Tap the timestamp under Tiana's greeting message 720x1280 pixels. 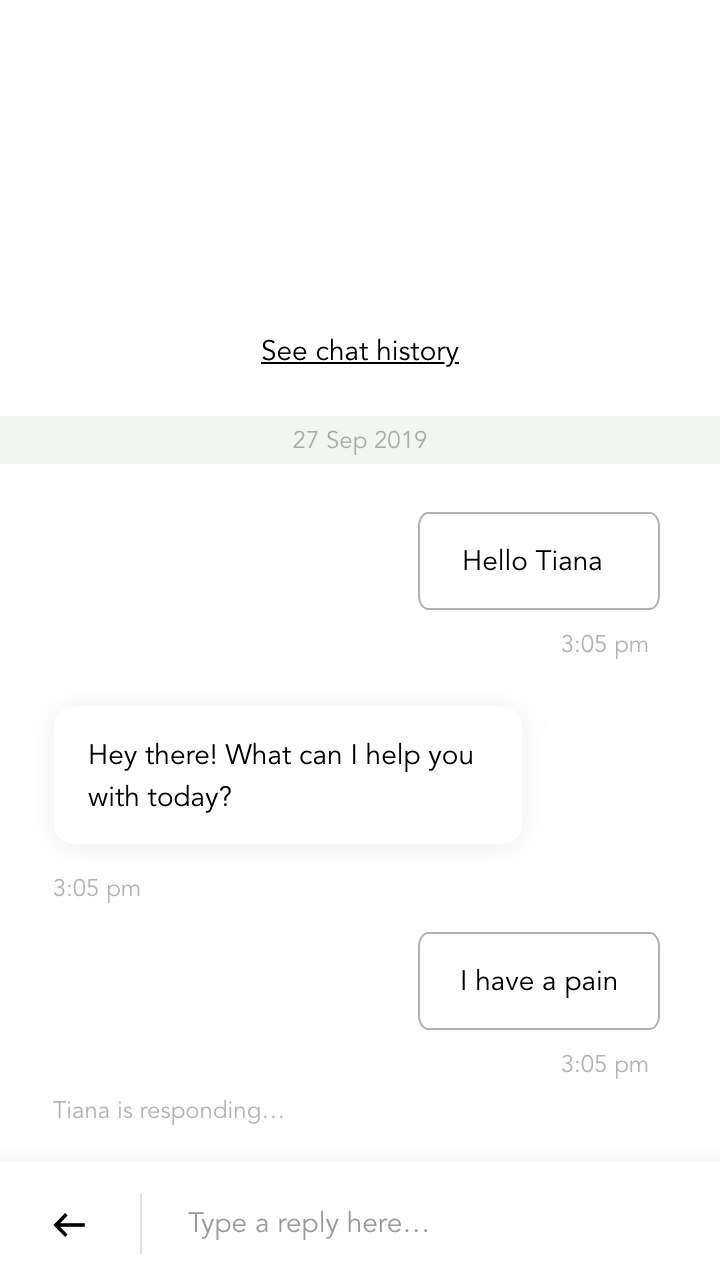[x=97, y=888]
